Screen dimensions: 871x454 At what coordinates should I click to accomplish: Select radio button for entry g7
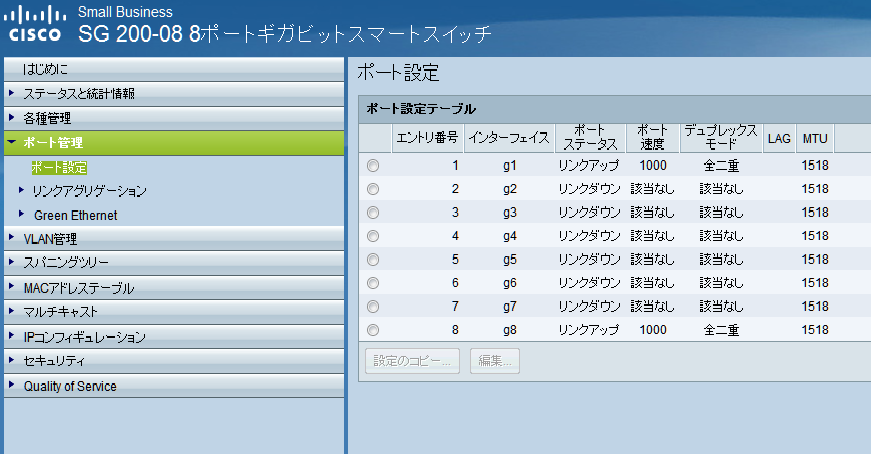(x=373, y=306)
